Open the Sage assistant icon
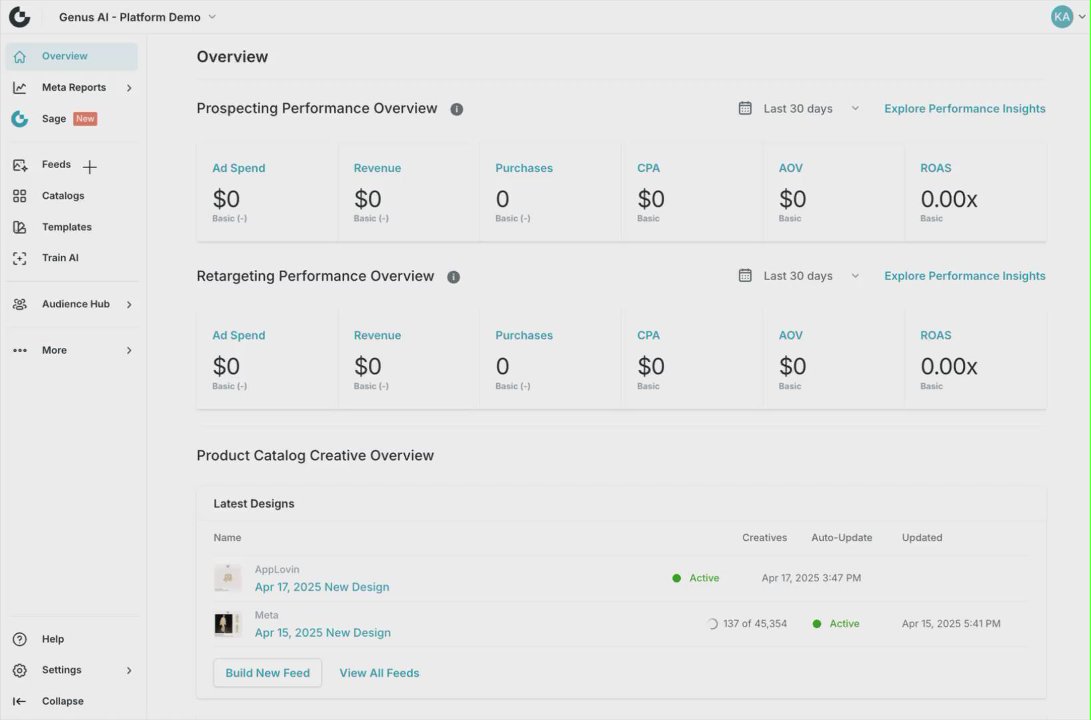 pos(20,119)
